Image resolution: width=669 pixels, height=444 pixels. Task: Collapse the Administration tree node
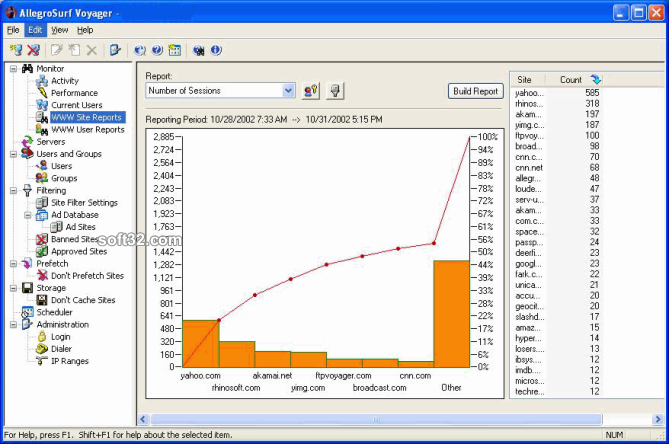pyautogui.click(x=14, y=325)
